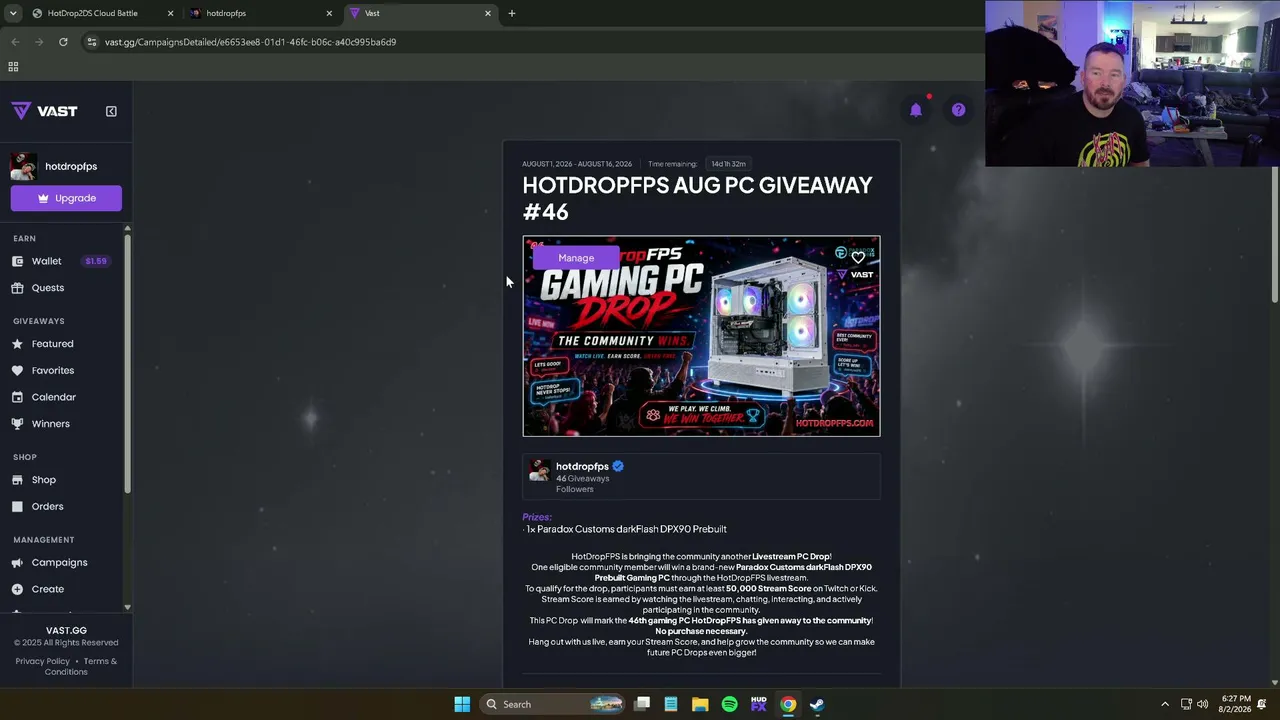
Task: Close the HotDrop2DS Cloud Battle tab
Action: coord(170,13)
